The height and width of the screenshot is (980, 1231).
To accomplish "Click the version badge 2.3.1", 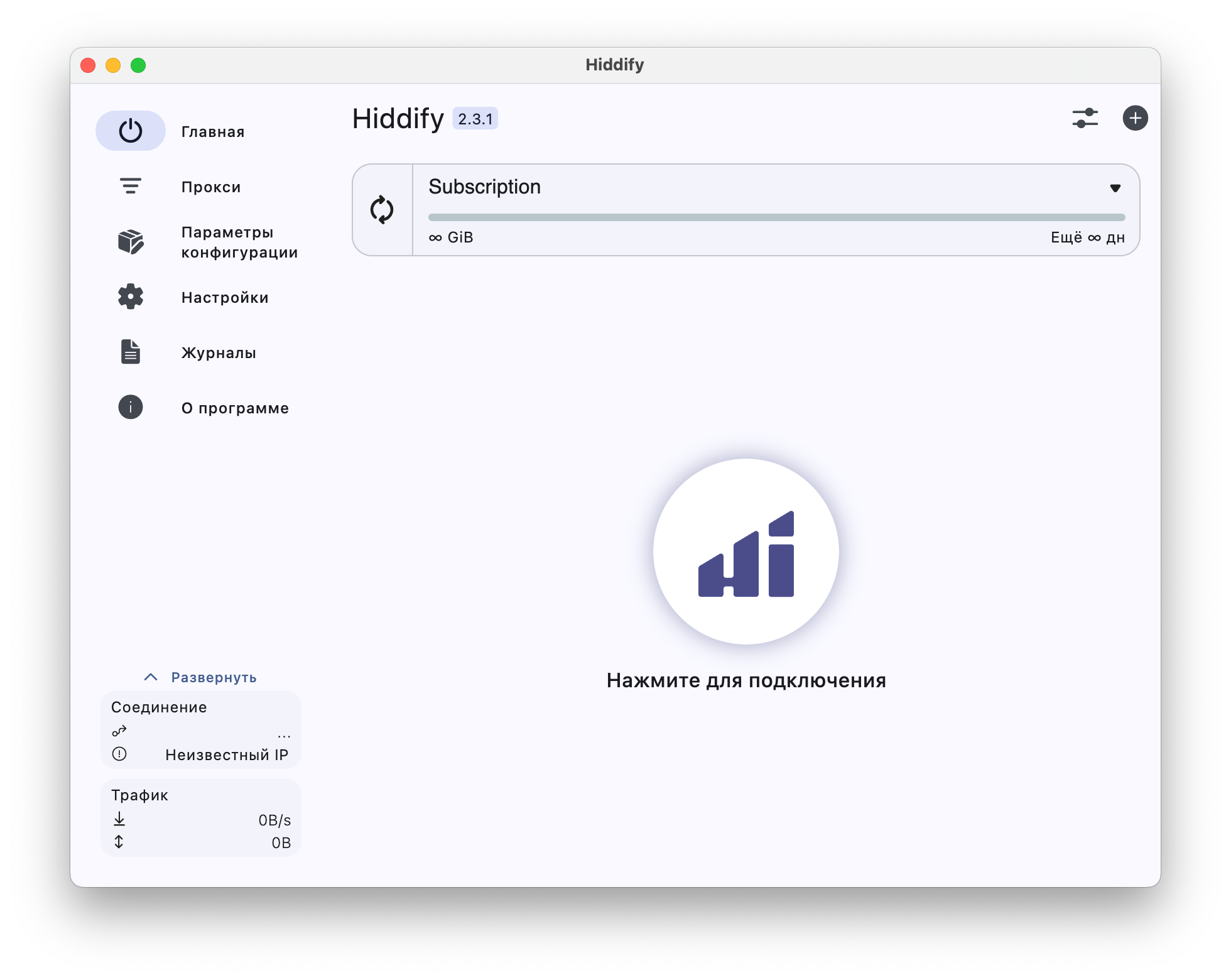I will point(475,119).
